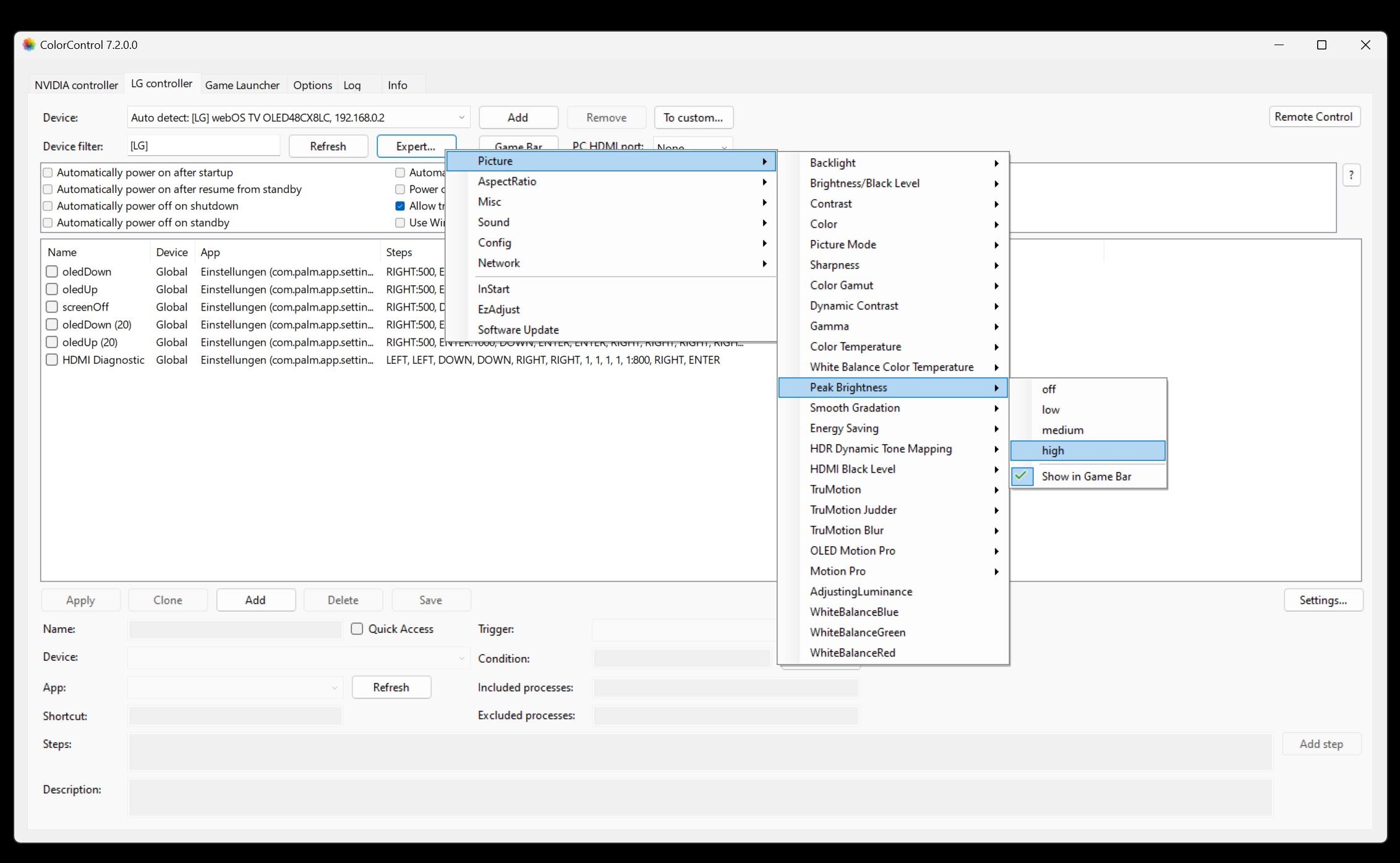Image resolution: width=1400 pixels, height=863 pixels.
Task: Open the Sound menu entry
Action: [x=610, y=222]
